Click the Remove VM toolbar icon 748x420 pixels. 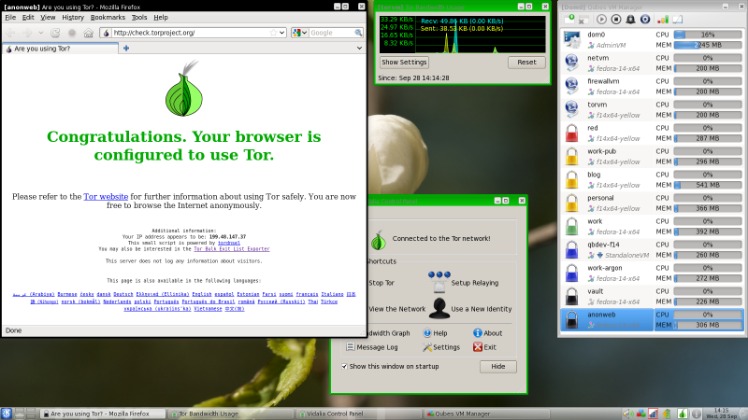pos(583,20)
